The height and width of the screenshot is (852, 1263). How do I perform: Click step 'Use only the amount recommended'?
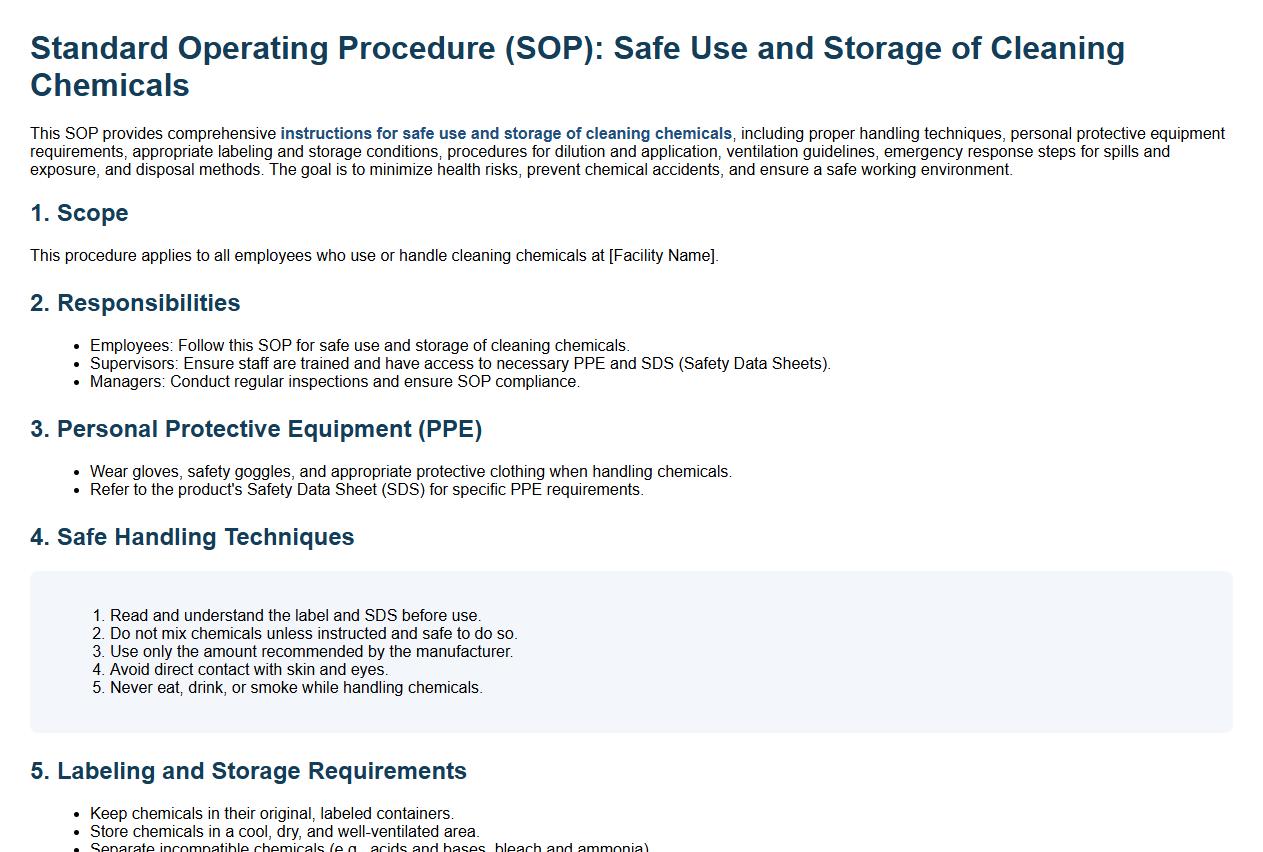(x=311, y=652)
